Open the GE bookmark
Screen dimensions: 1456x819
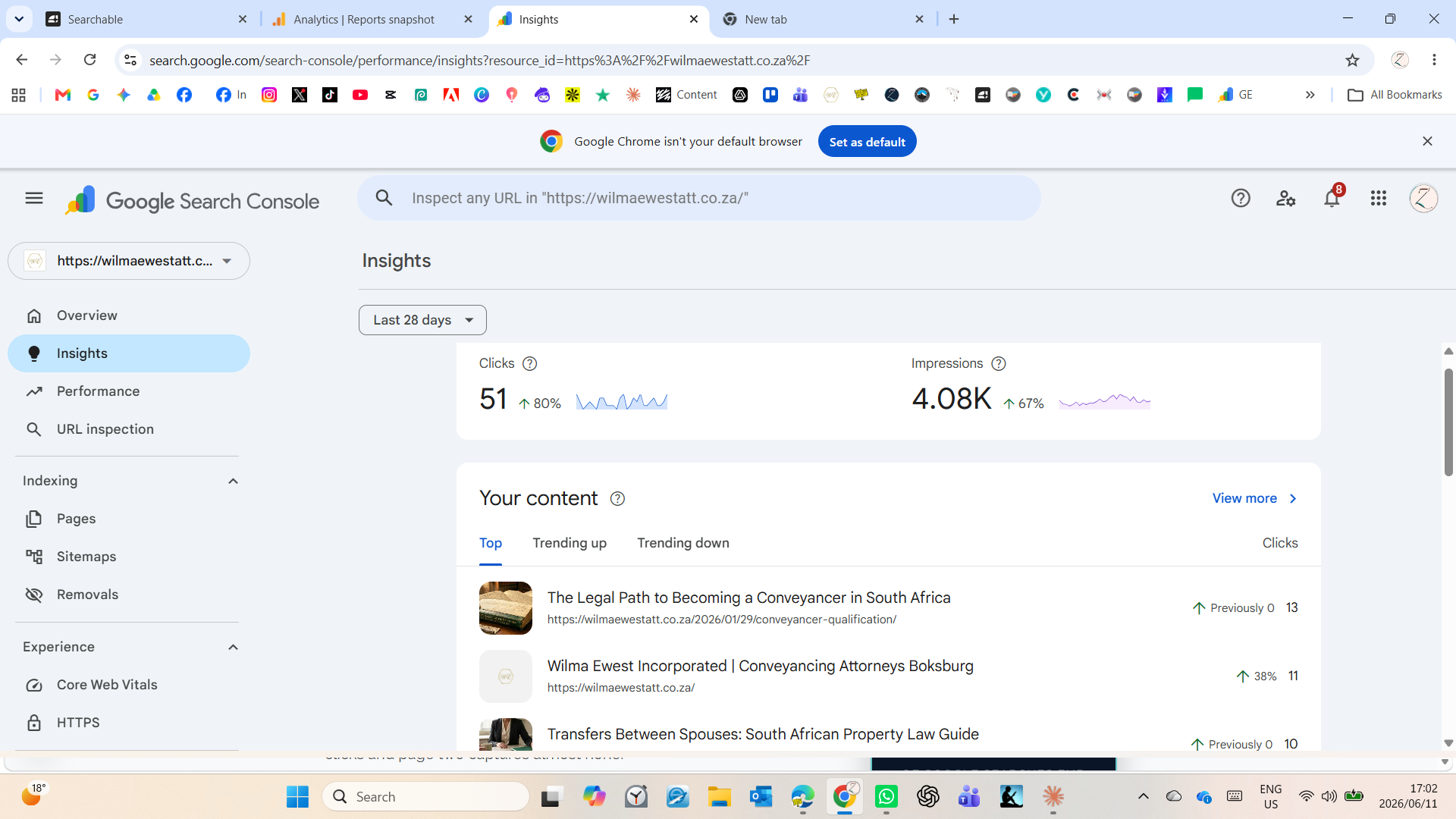pos(1236,95)
